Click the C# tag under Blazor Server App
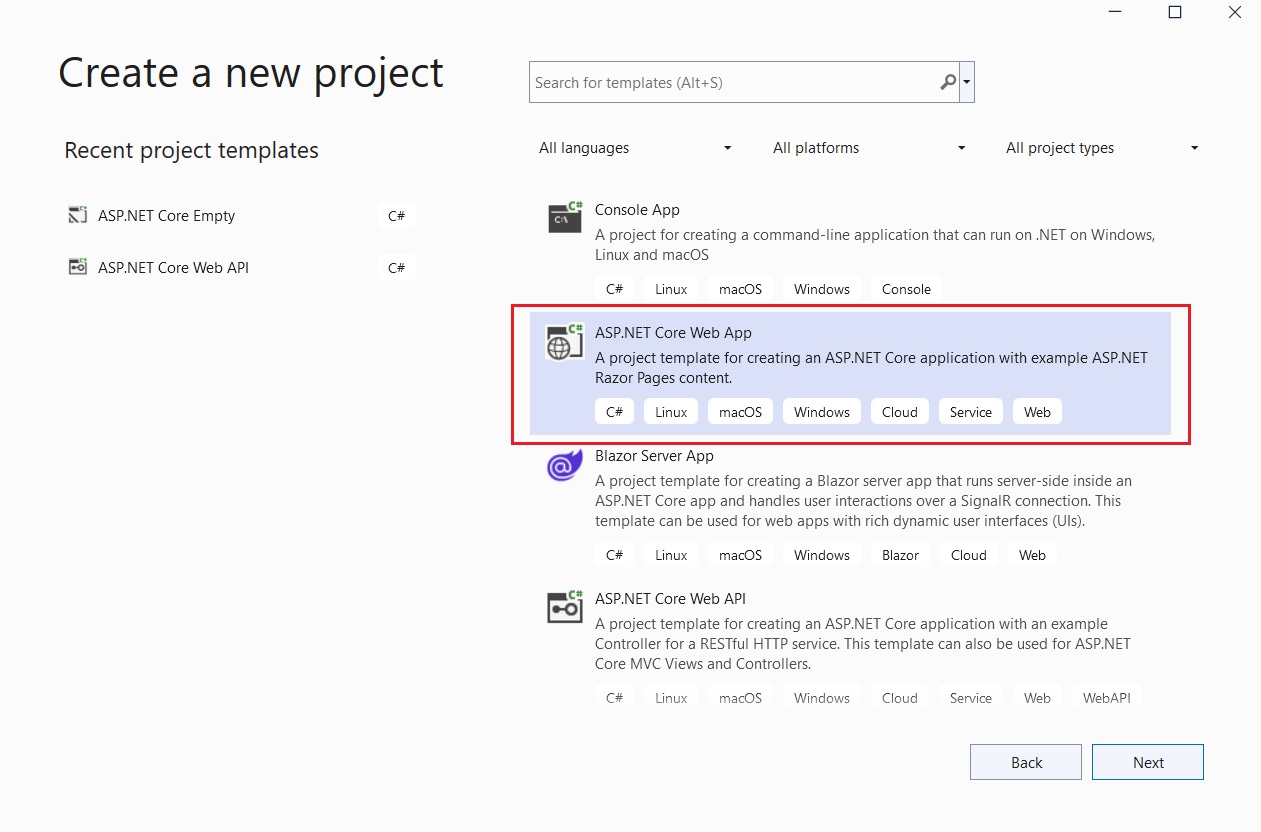 point(614,555)
